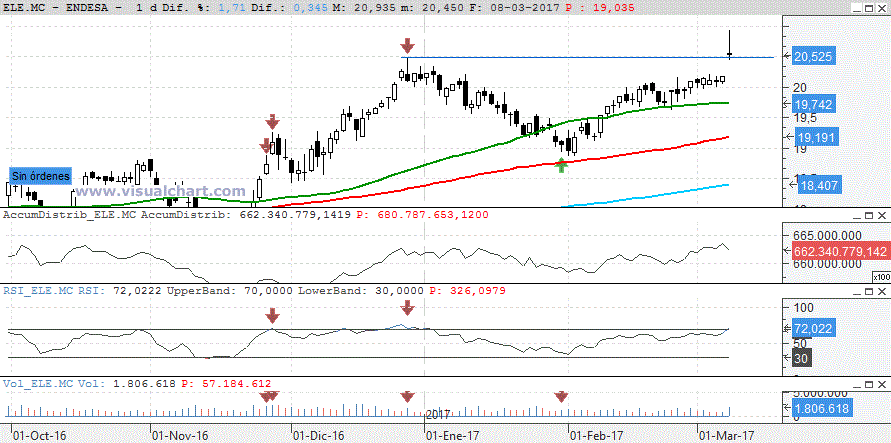Screen dimensions: 891x443
Task: Close the ENDESA price chart panel
Action: pos(881,9)
